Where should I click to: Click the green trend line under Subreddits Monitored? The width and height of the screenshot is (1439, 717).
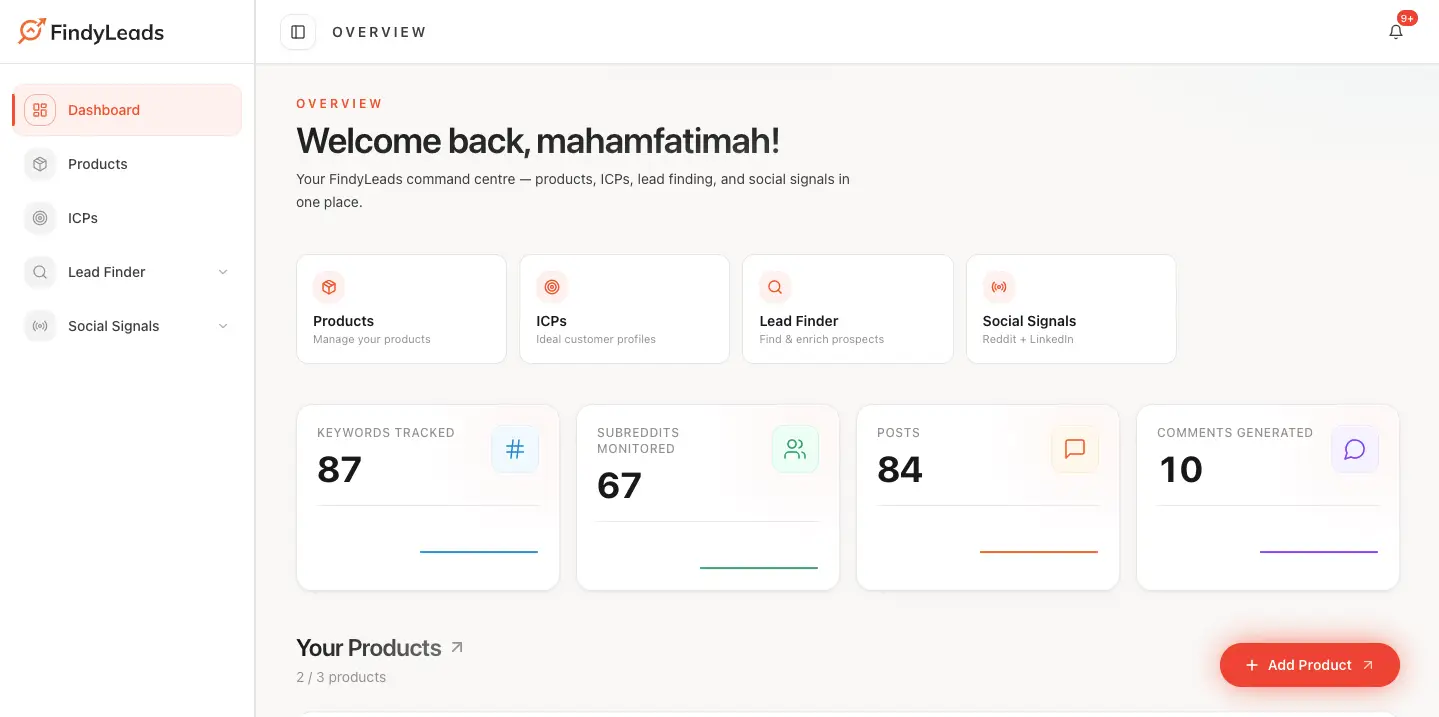tap(759, 568)
